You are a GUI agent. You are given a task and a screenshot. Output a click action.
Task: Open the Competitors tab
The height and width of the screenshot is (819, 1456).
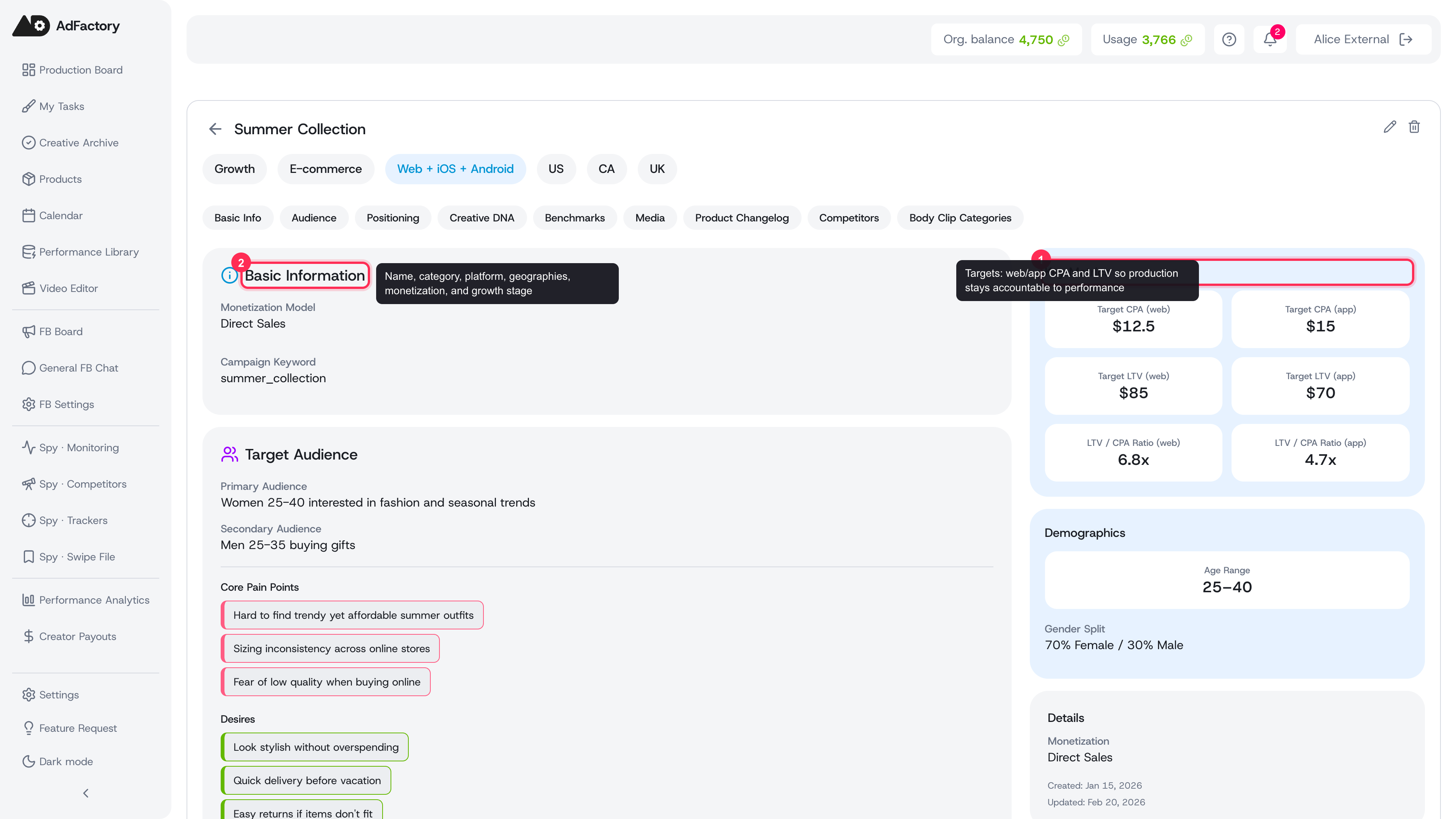849,218
